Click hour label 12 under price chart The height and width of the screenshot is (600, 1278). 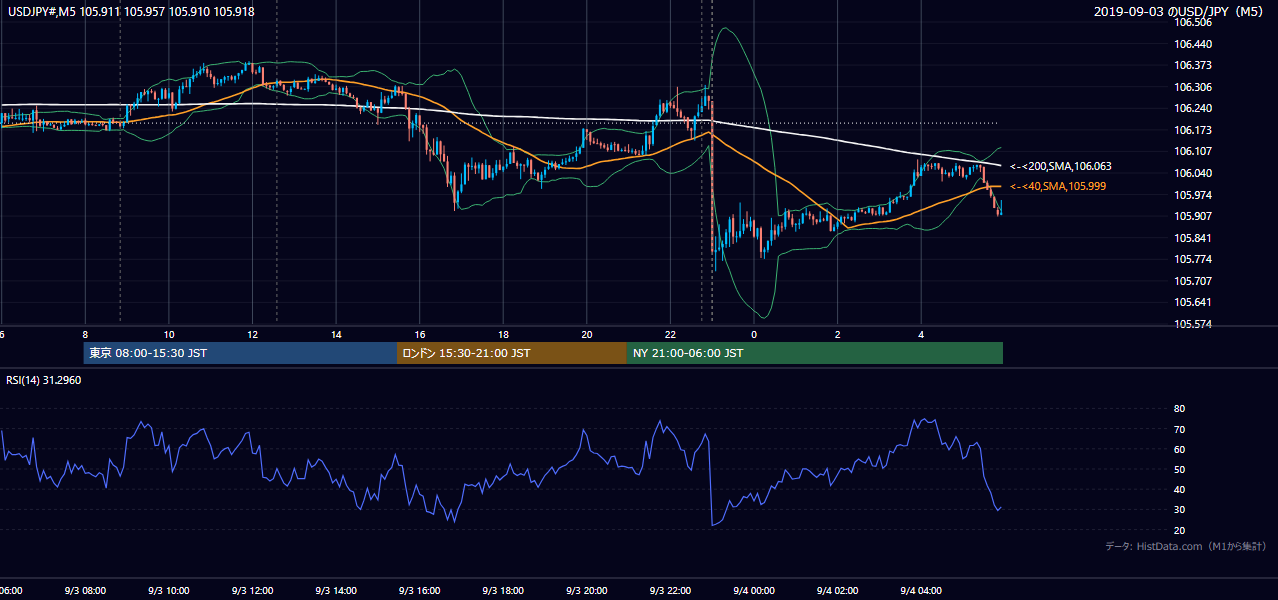252,334
